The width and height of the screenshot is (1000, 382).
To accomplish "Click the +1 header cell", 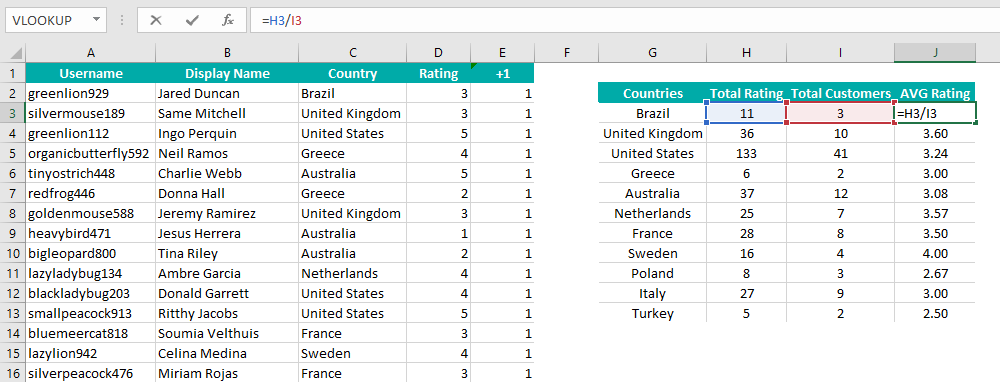I will pos(503,73).
